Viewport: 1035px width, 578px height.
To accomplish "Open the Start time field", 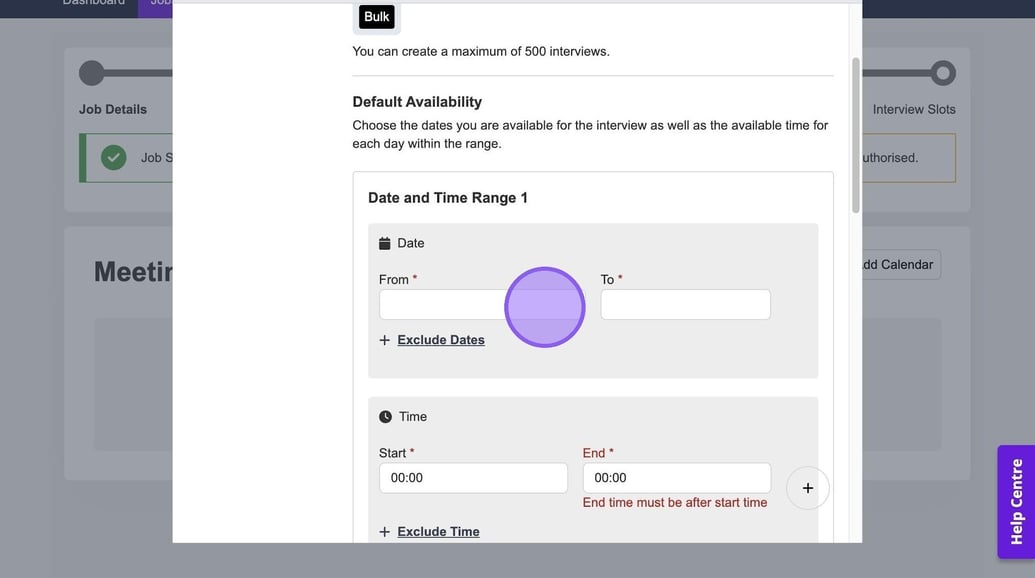I will pyautogui.click(x=473, y=478).
